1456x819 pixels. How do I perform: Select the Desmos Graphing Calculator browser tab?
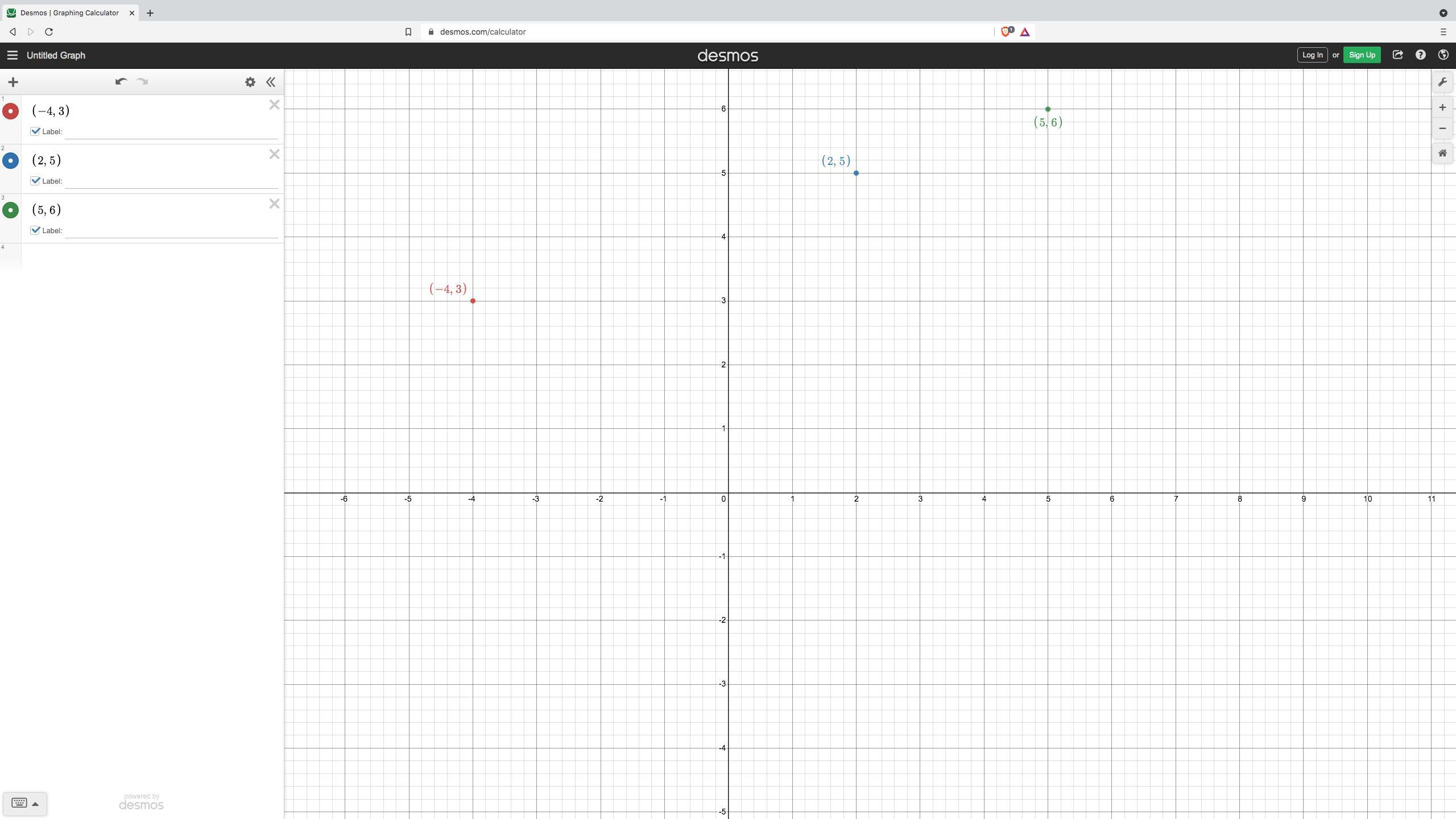(68, 13)
